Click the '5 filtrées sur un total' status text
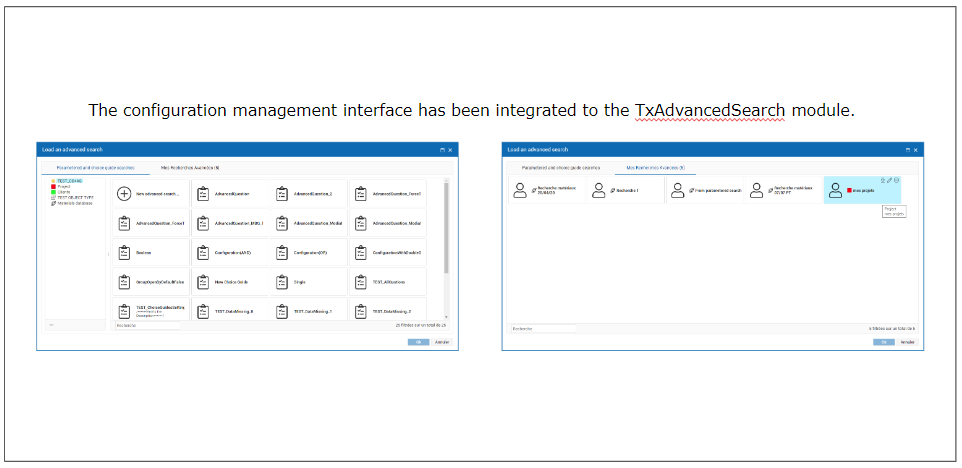Image resolution: width=962 pixels, height=468 pixels. click(892, 329)
